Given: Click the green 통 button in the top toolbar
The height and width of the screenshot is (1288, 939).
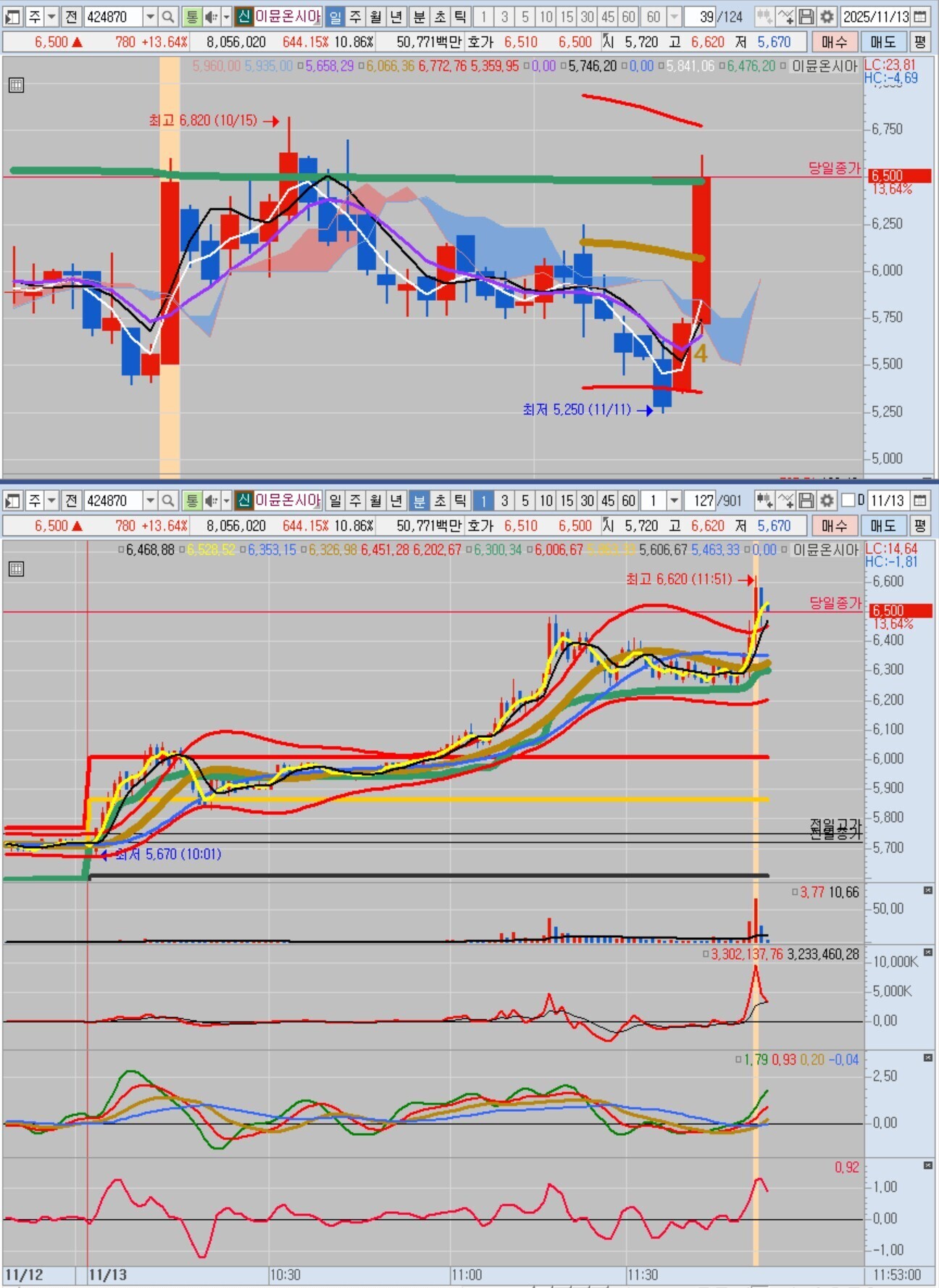Looking at the screenshot, I should click(x=191, y=17).
